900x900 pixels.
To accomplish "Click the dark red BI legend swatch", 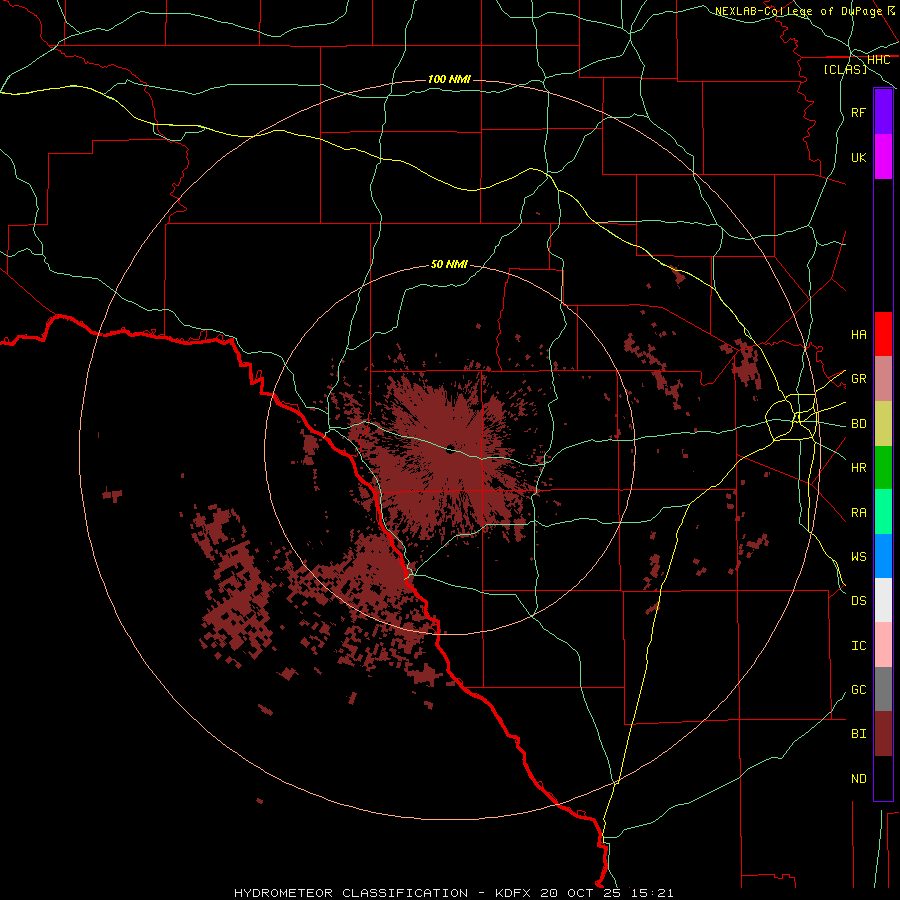I will click(883, 734).
